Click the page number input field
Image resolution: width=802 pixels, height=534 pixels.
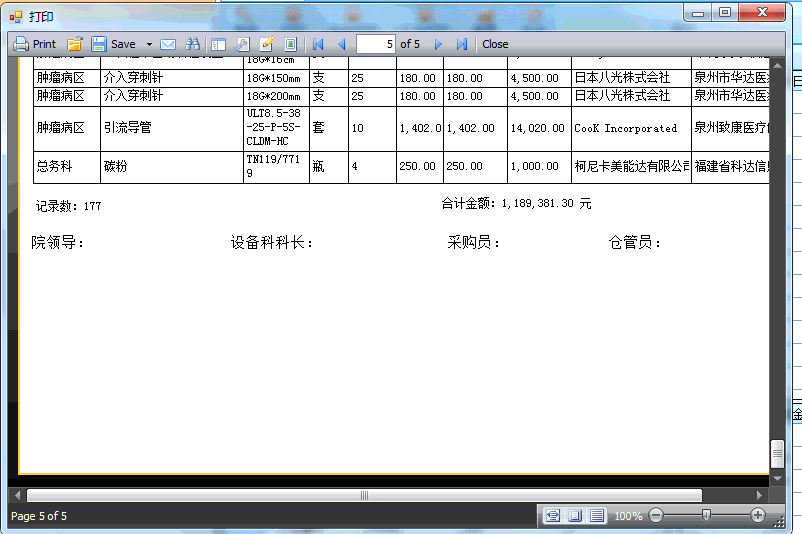click(x=376, y=44)
